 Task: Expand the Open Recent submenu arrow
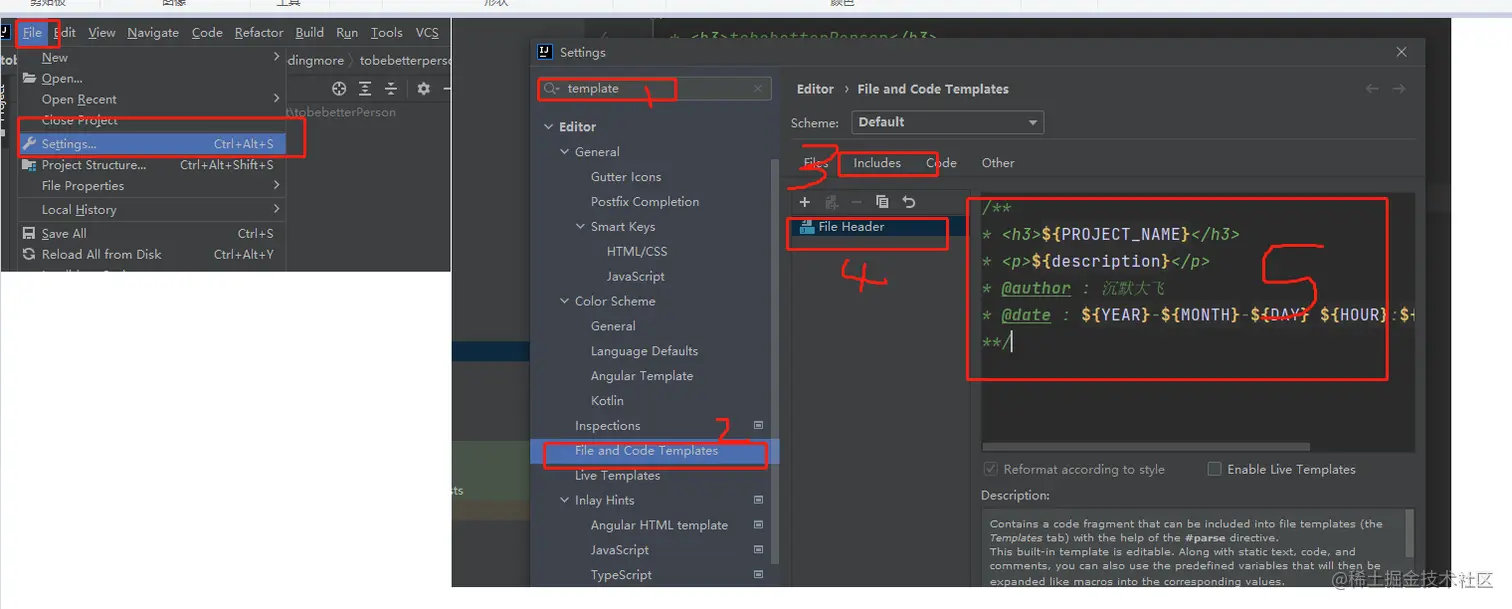tap(276, 99)
